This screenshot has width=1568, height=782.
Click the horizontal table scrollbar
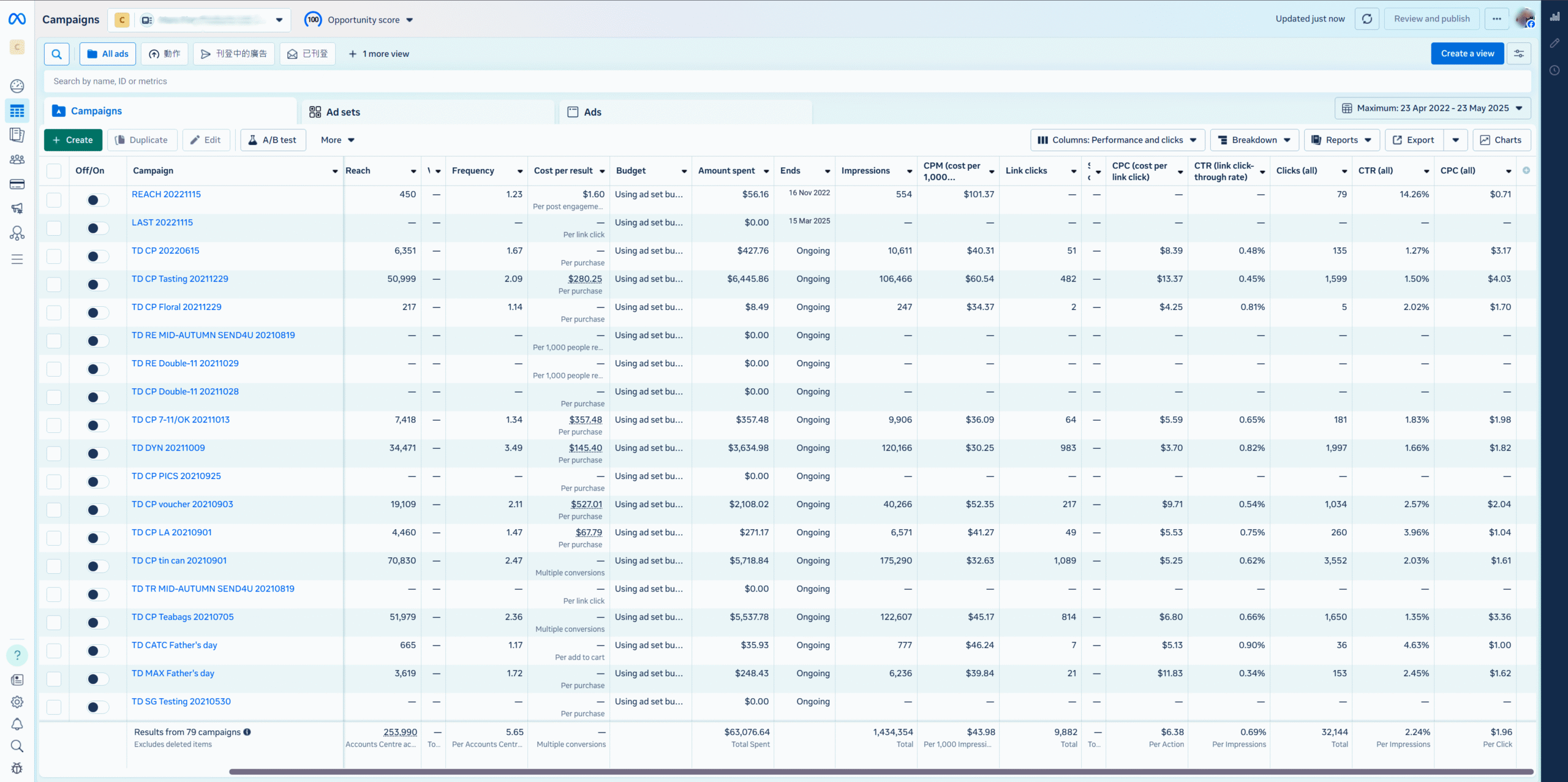point(881,772)
